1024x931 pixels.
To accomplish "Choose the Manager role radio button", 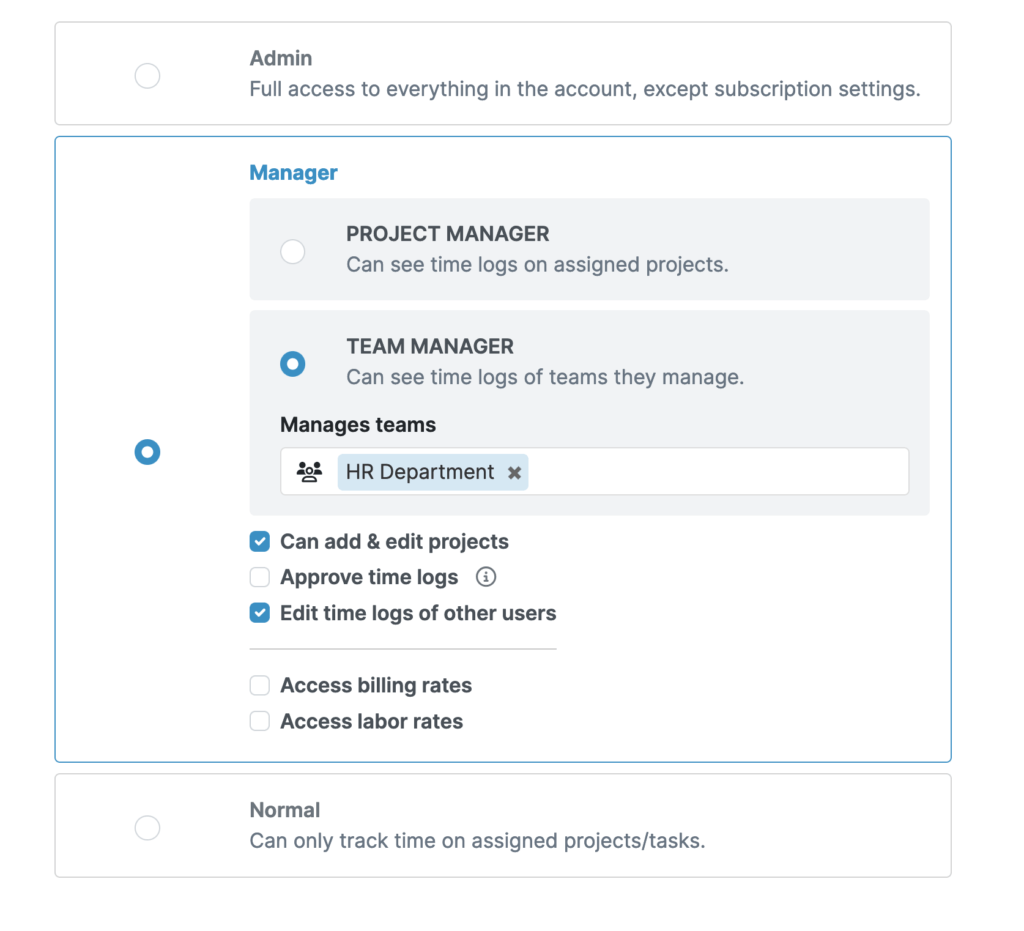I will pos(147,452).
